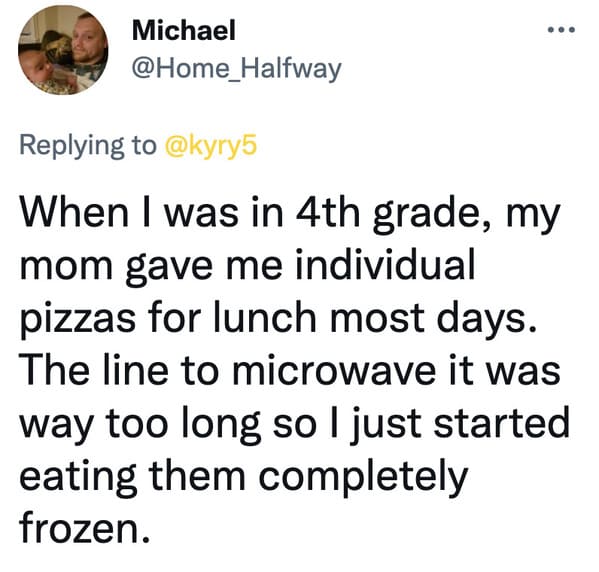599x572 pixels.
Task: Click the word 'completely' in the tweet
Action: click(363, 478)
